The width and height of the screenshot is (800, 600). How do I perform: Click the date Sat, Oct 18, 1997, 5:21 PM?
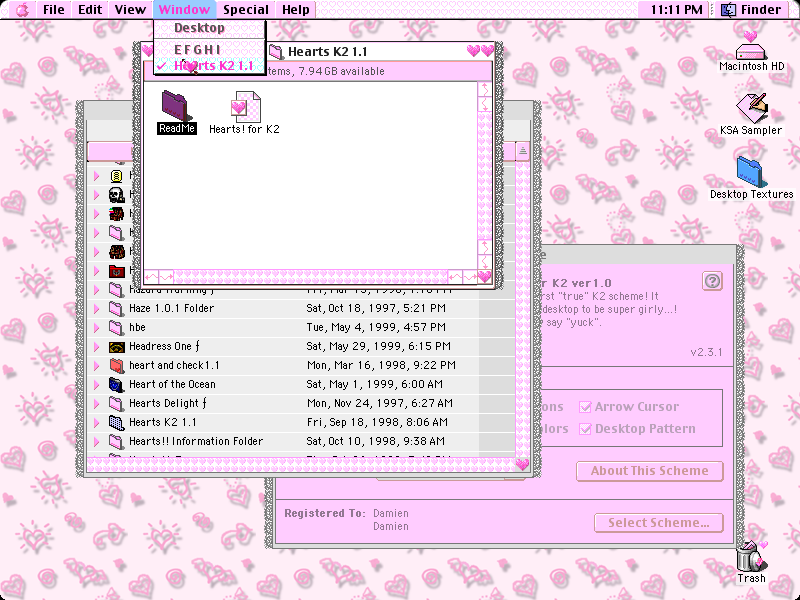[x=376, y=308]
